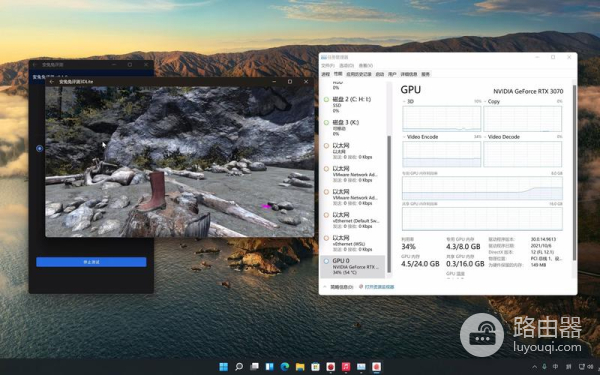600x375 pixels.
Task: Click the 149 MB reserved memory value
Action: 538,265
